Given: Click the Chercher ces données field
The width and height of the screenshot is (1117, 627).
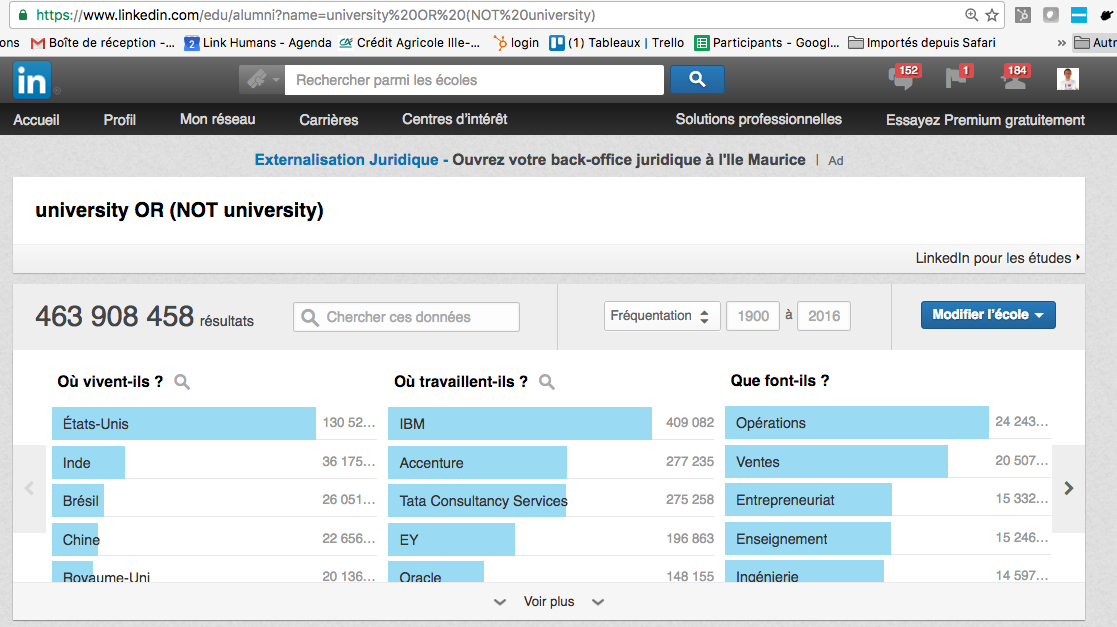Looking at the screenshot, I should tap(407, 317).
